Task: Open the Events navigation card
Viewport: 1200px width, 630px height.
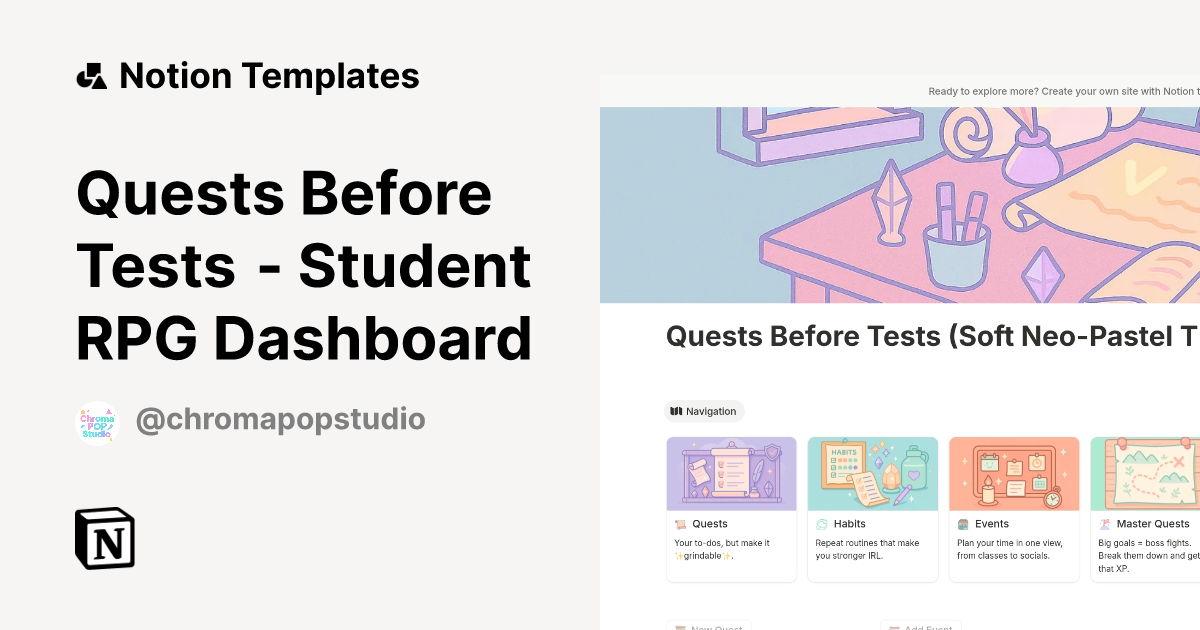Action: [x=1014, y=505]
